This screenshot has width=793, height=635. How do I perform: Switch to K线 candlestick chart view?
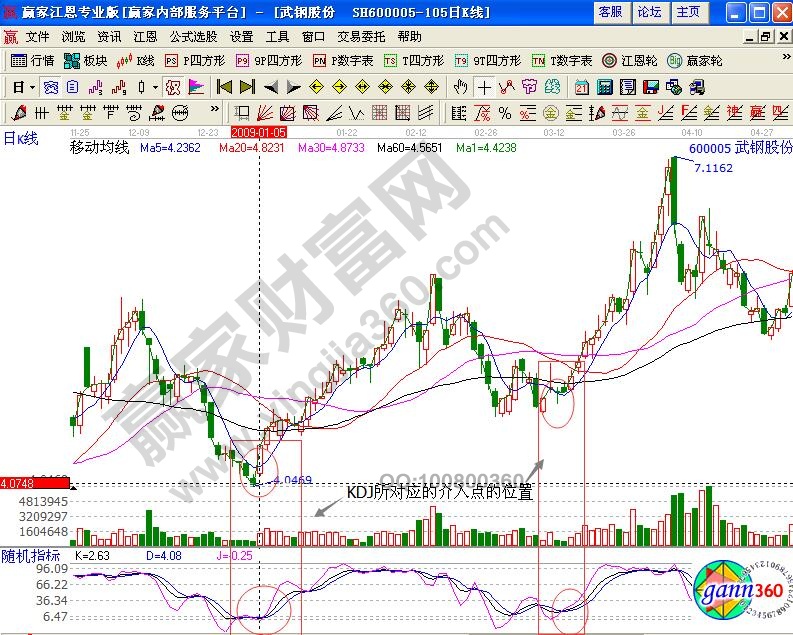pyautogui.click(x=137, y=60)
